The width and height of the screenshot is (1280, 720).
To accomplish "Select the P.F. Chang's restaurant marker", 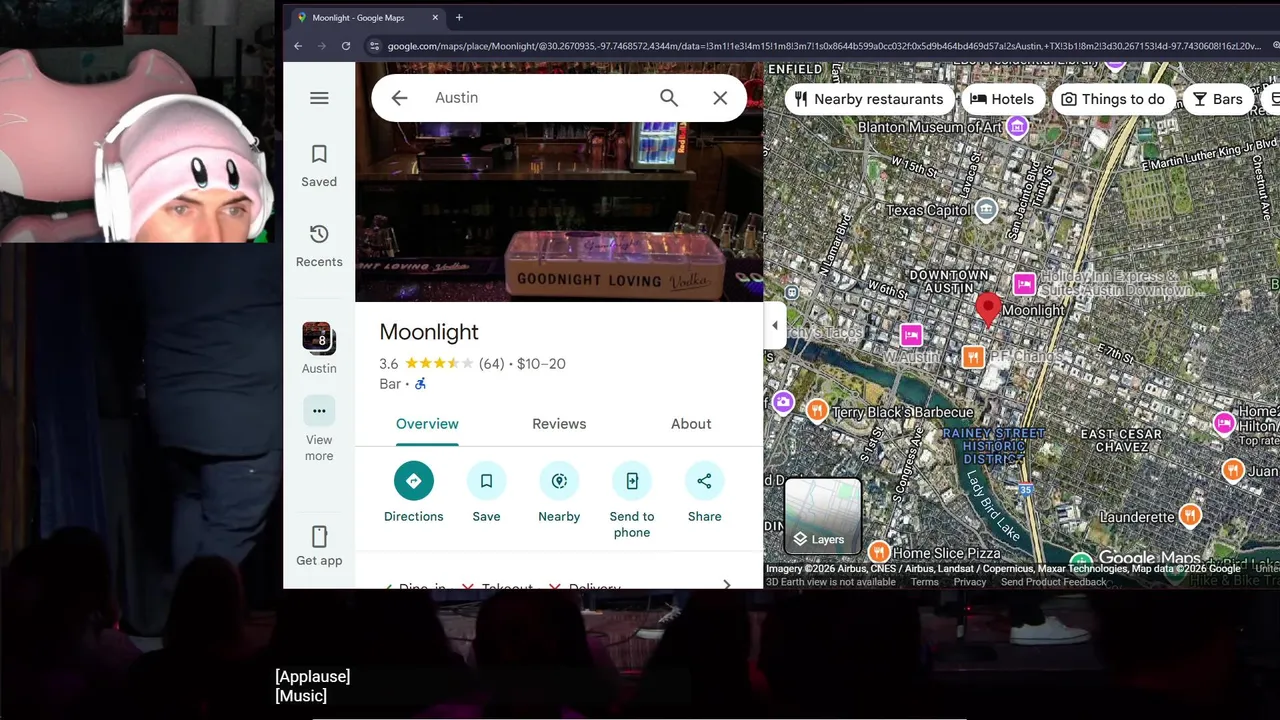I will pyautogui.click(x=973, y=357).
